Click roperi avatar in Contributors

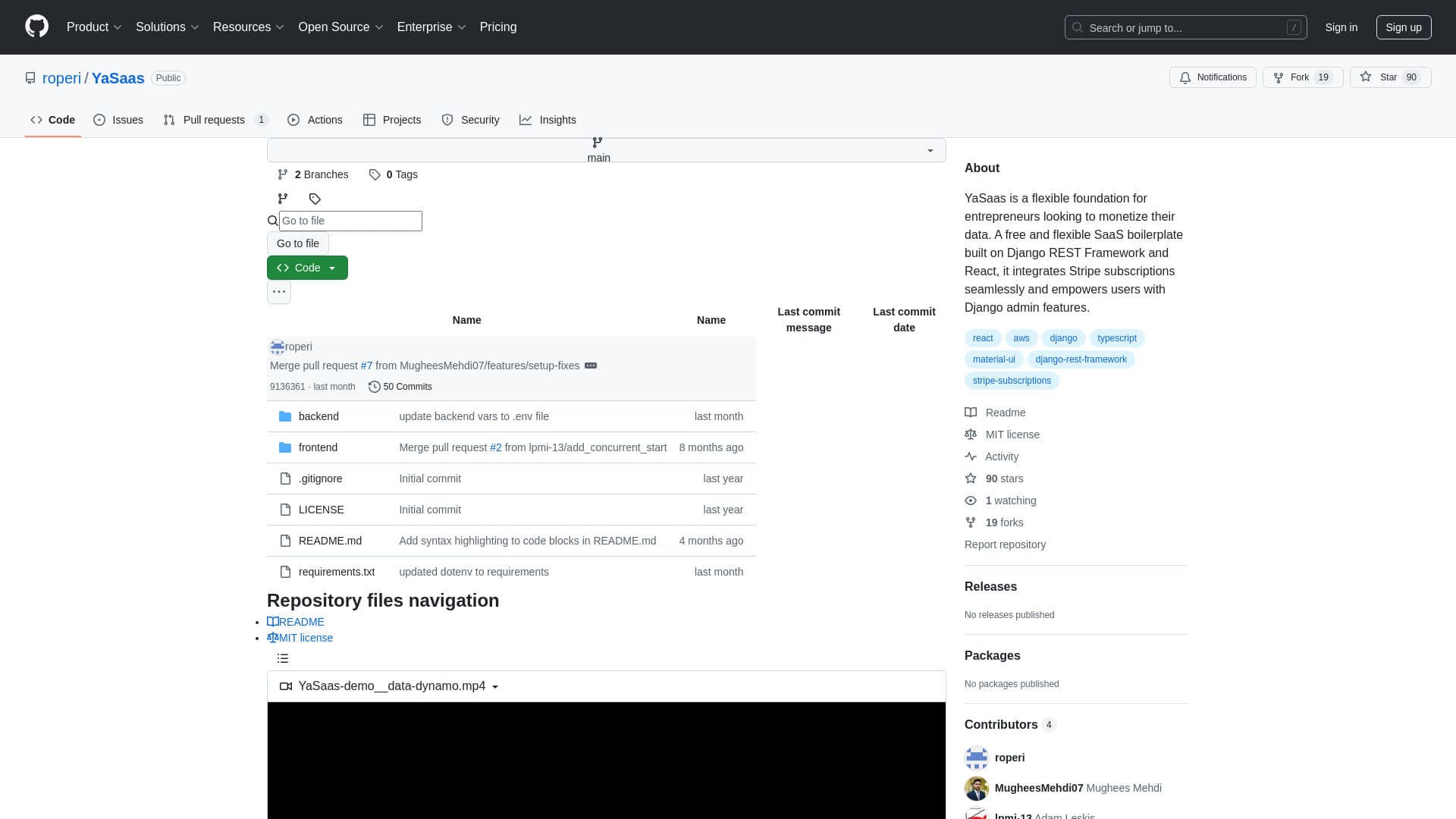pyautogui.click(x=977, y=758)
